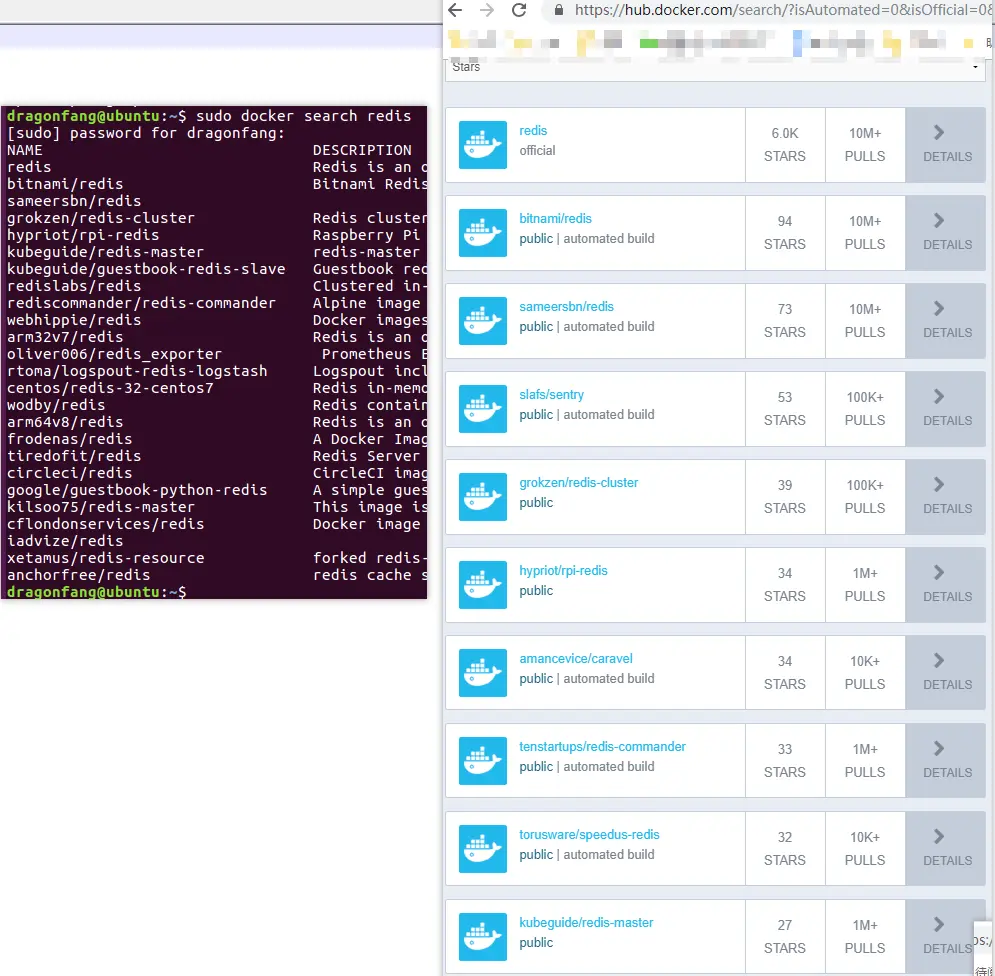Click the whale icon for slafs/sentry
This screenshot has height=976, width=995.
pyautogui.click(x=482, y=409)
